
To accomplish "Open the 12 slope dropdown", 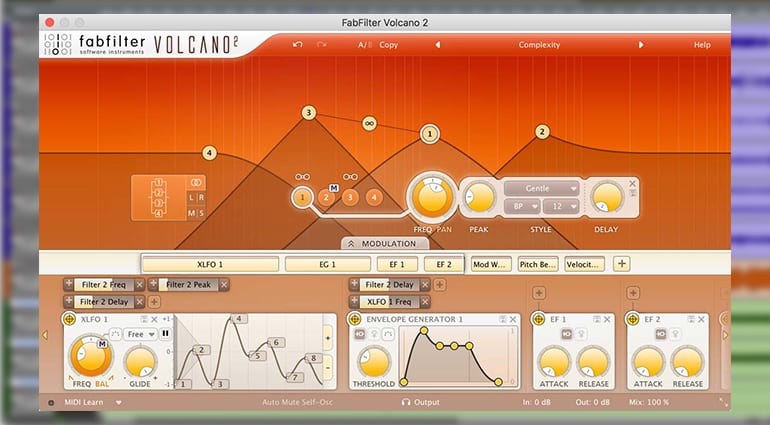I will 561,206.
